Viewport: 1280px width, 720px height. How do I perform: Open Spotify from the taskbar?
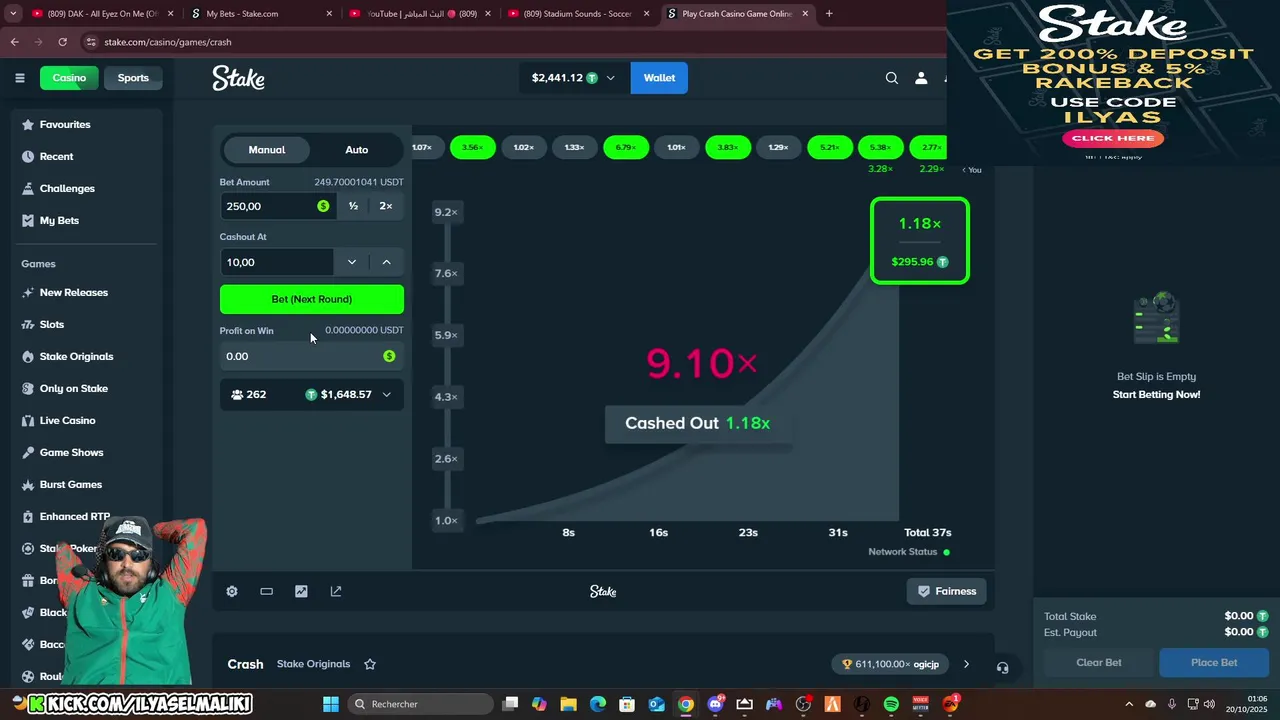891,704
